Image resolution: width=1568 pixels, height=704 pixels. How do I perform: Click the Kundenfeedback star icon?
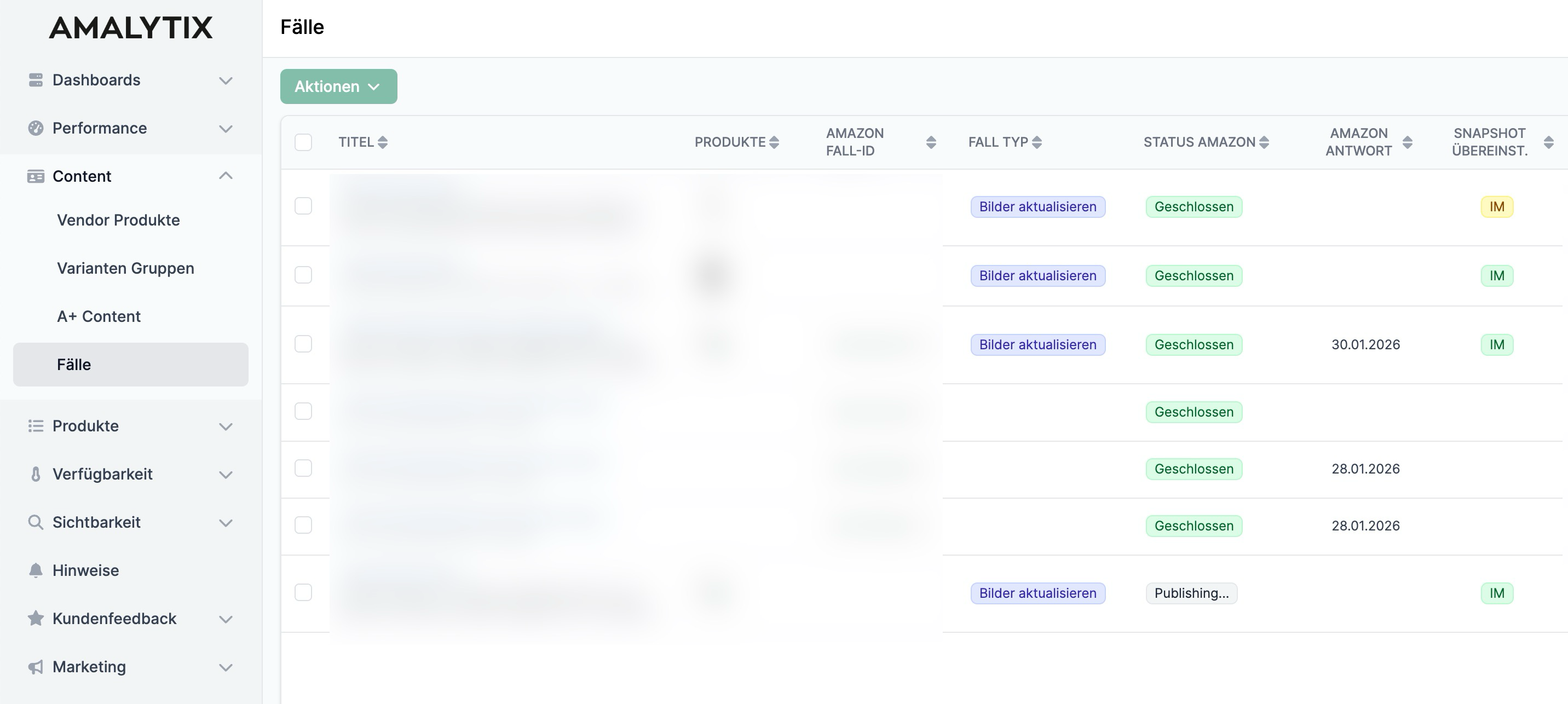point(36,618)
